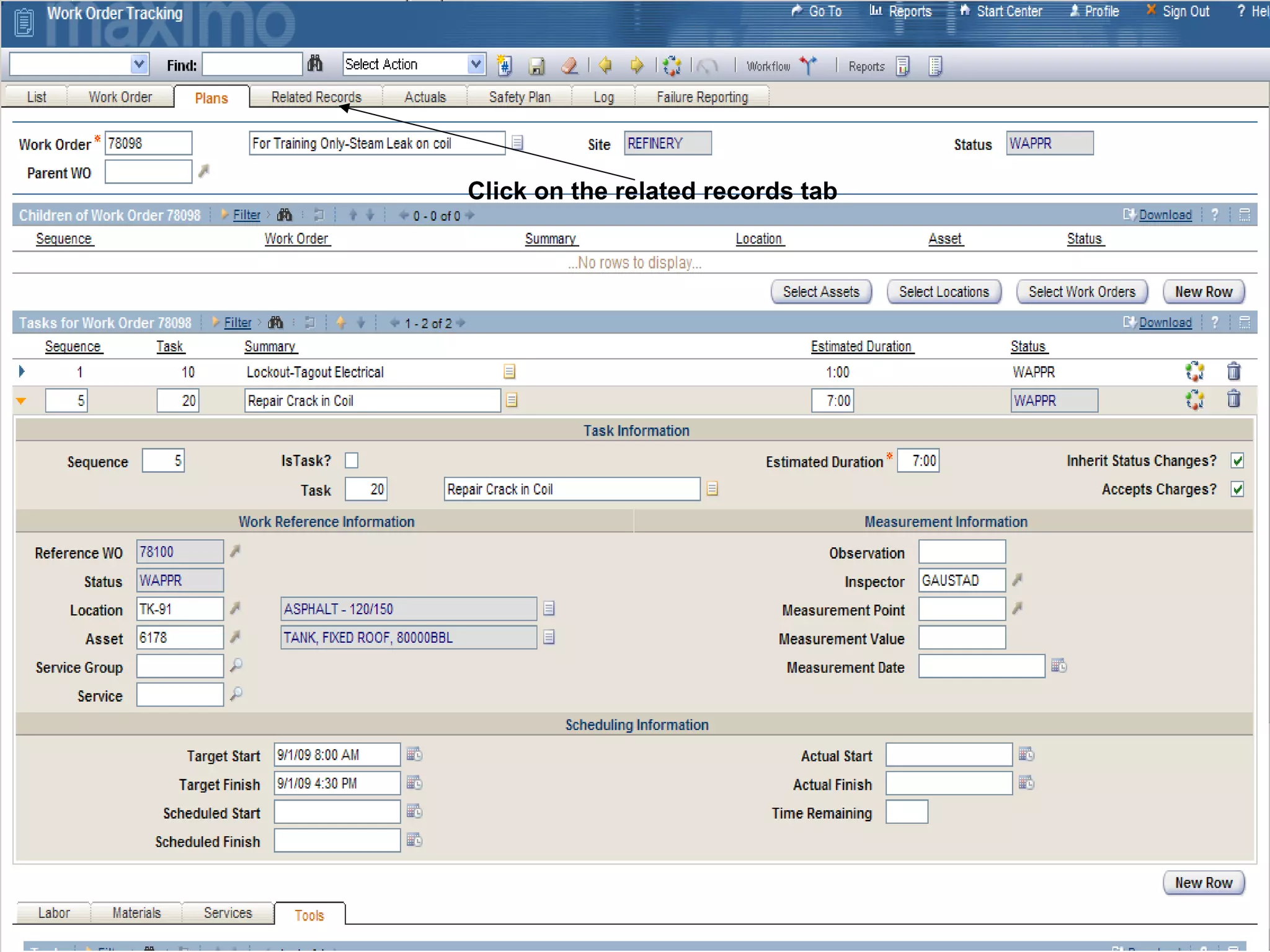Open the Failure Reporting tab
Viewport: 1270px width, 952px height.
[702, 97]
